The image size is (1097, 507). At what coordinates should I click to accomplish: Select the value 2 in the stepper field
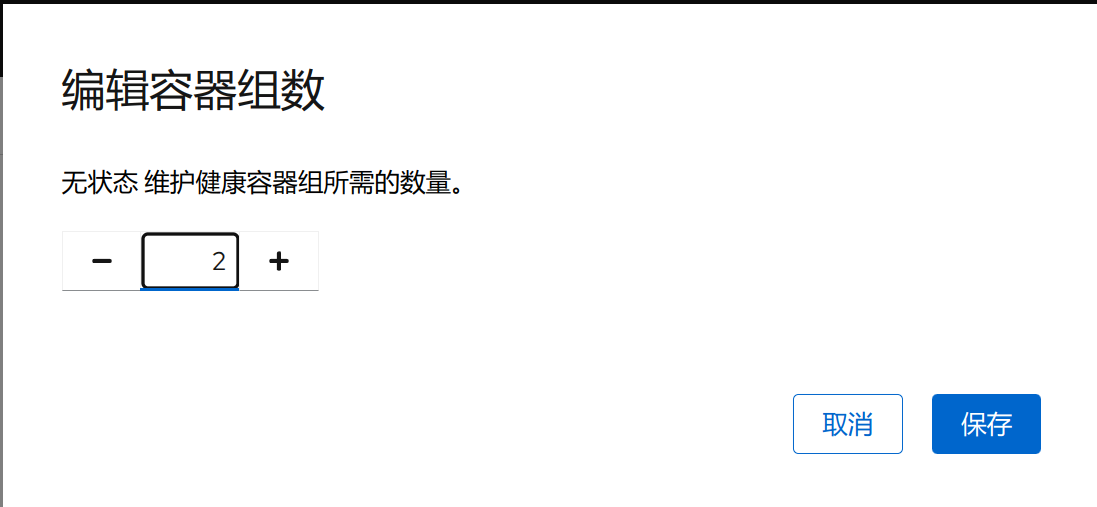pos(219,262)
